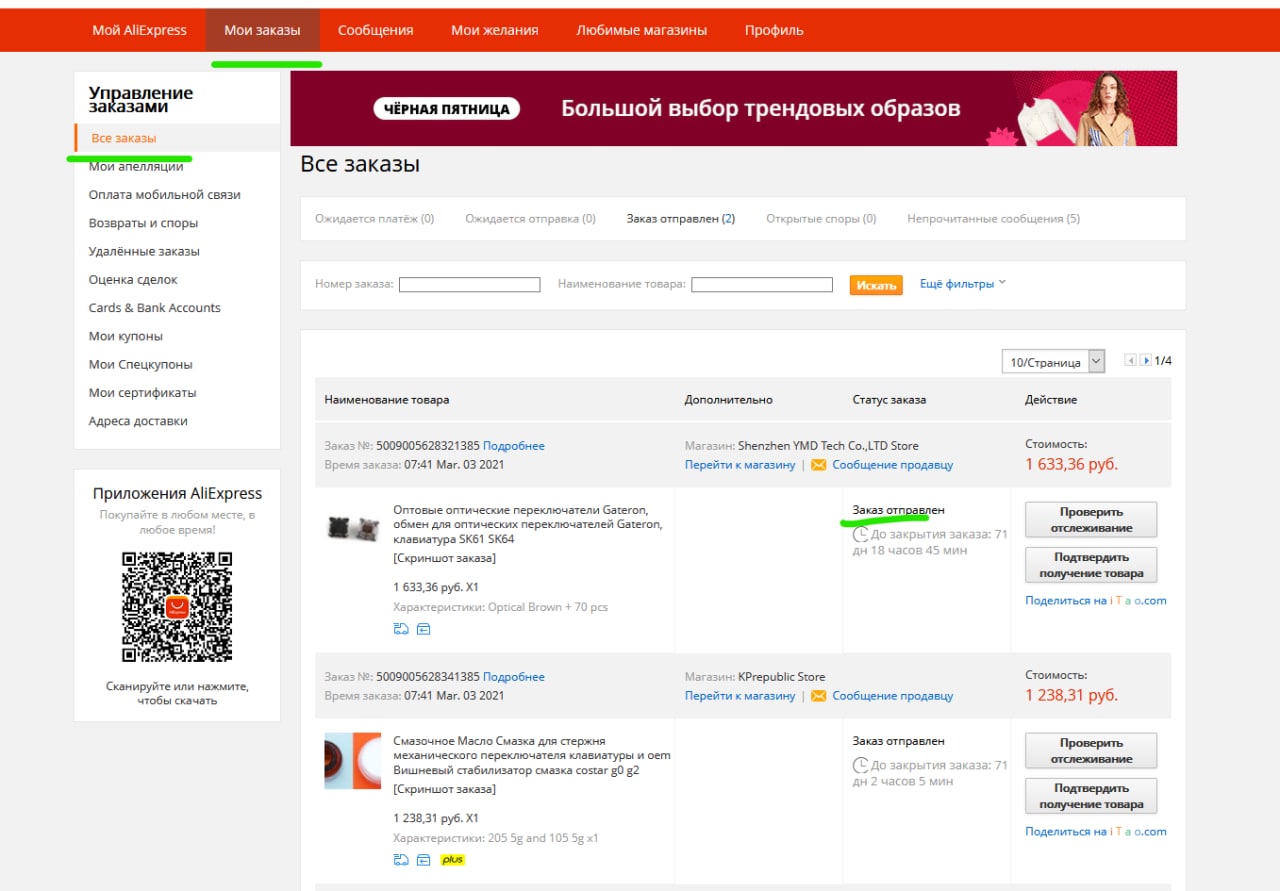
Task: Click return-arrow icon under lubricant order
Action: (x=423, y=860)
